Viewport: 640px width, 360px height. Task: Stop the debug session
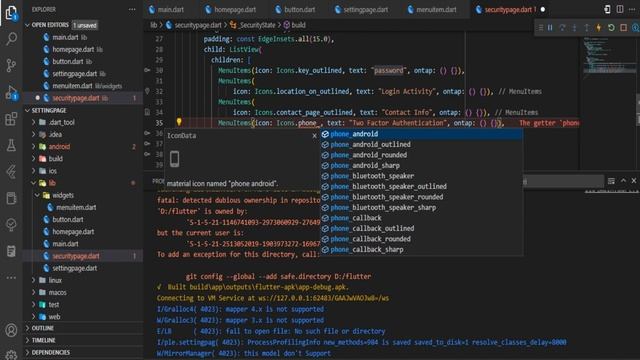[x=623, y=28]
